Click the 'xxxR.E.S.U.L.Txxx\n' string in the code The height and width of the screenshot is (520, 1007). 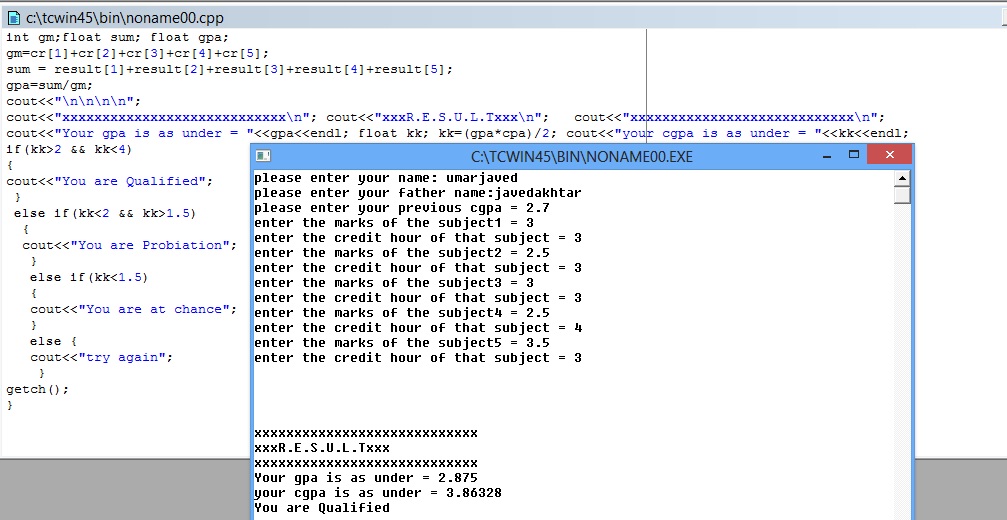459,117
